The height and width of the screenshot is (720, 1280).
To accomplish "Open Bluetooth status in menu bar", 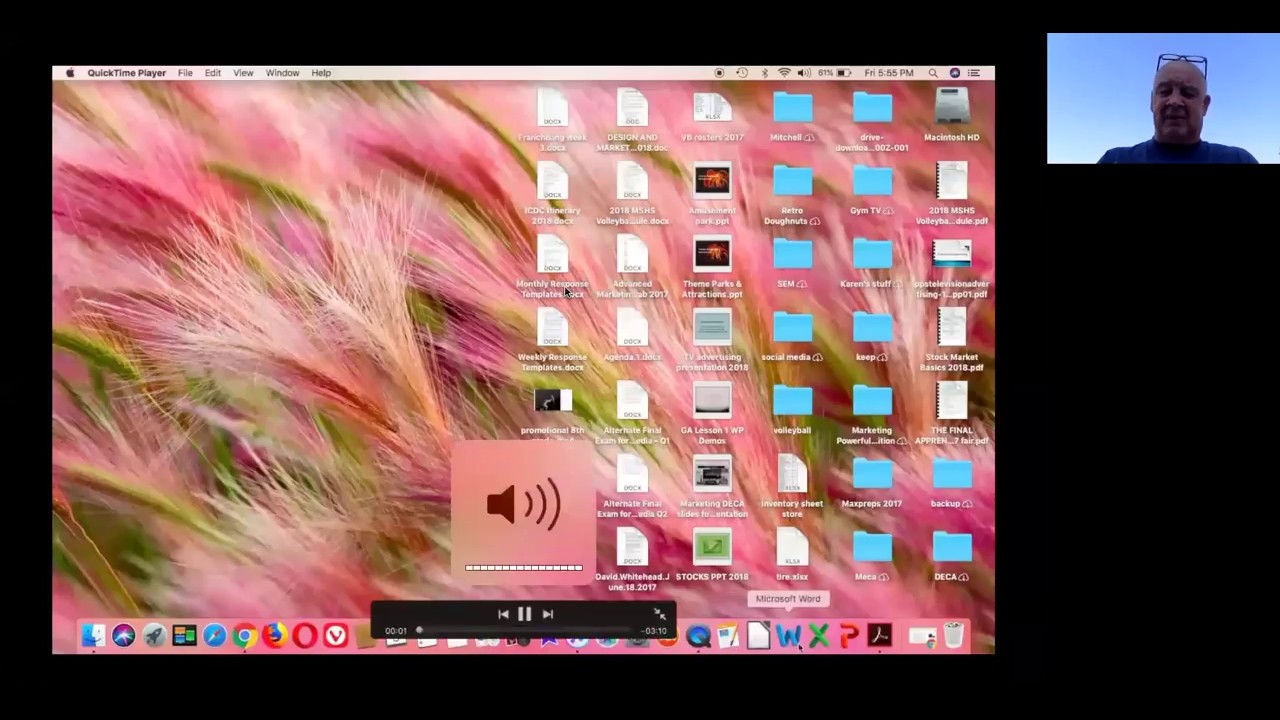I will pos(764,73).
